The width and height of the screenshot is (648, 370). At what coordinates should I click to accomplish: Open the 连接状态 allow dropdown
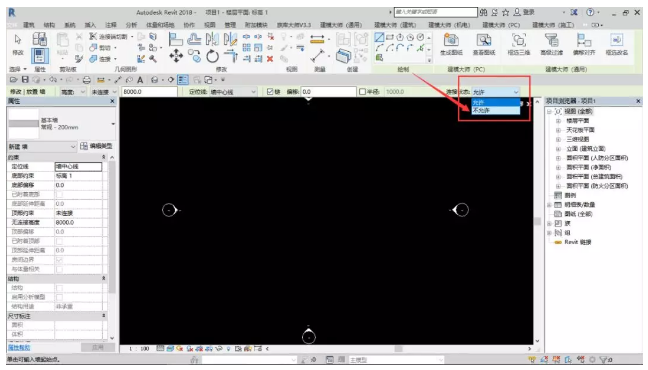496,92
